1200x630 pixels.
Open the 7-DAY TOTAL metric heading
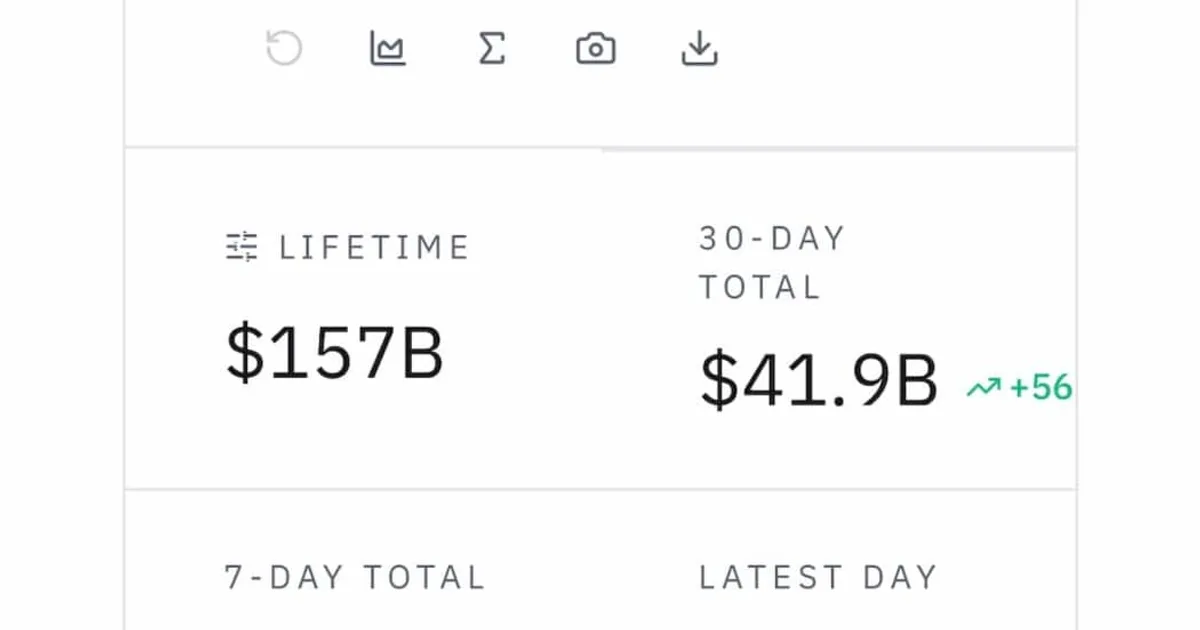355,577
